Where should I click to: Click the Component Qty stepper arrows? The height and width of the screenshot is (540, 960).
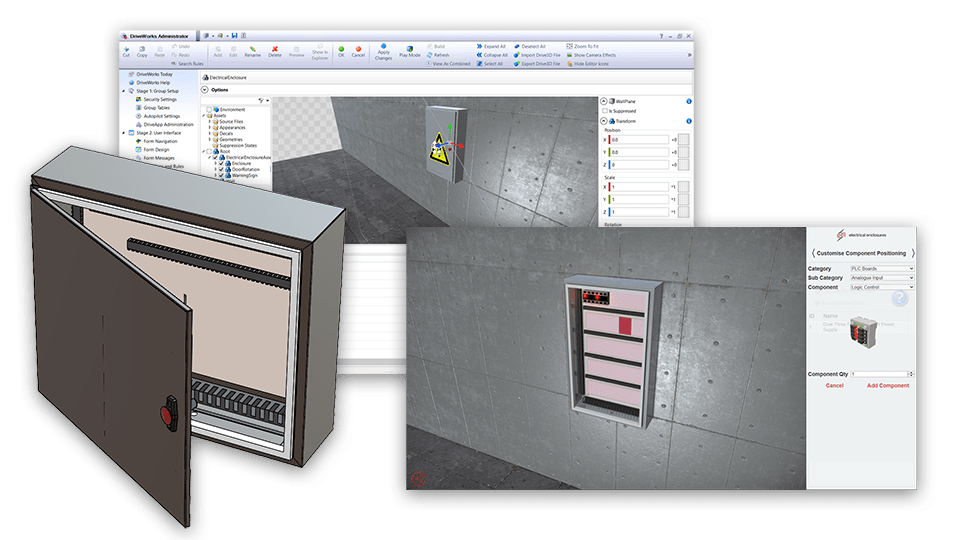(911, 374)
